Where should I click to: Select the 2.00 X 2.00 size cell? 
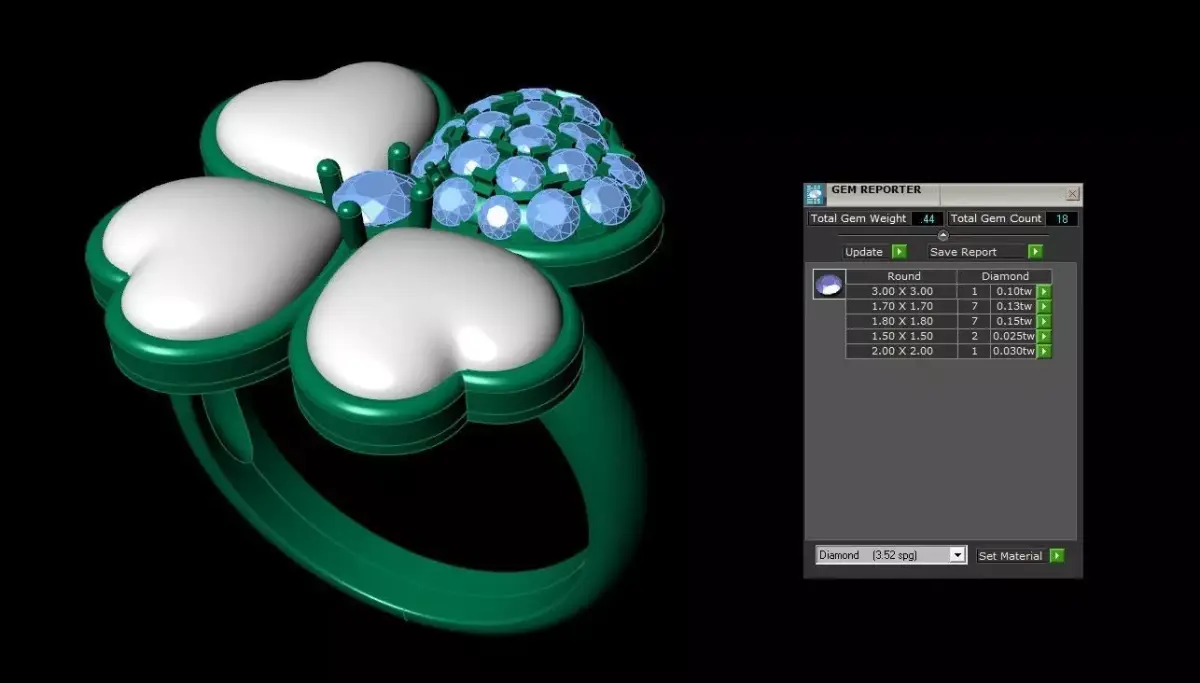point(901,351)
